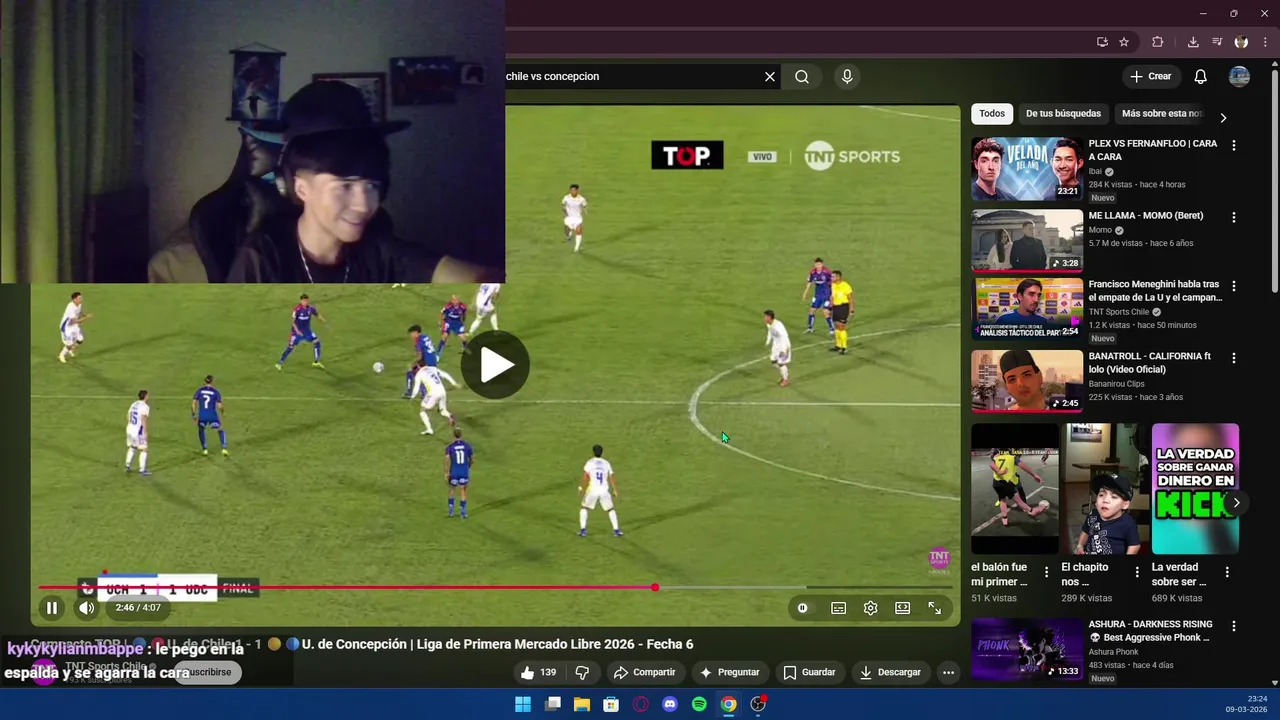Select the De tus búsquedas chip
The image size is (1280, 720).
[1063, 114]
